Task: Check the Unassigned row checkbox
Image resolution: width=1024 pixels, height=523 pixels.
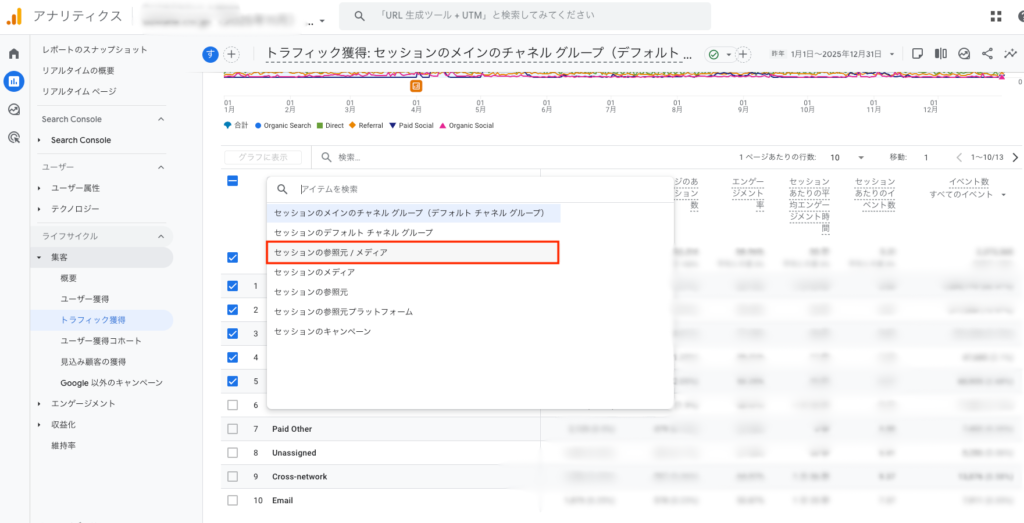Action: 232,452
